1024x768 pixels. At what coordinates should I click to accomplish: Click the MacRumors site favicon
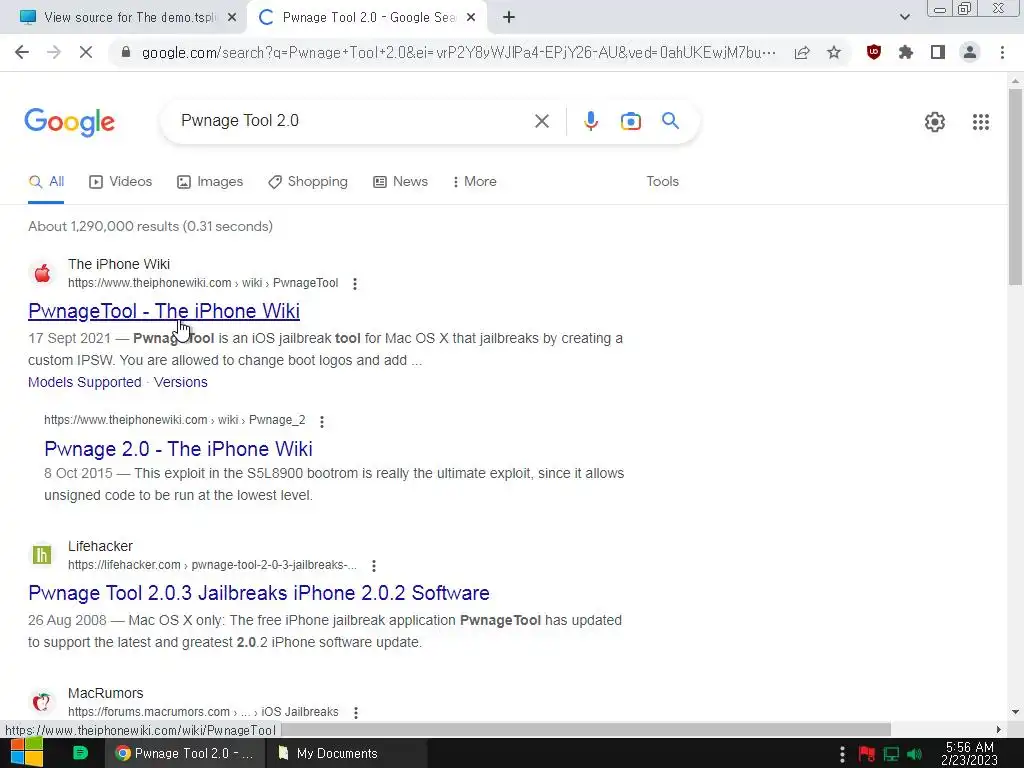42,702
